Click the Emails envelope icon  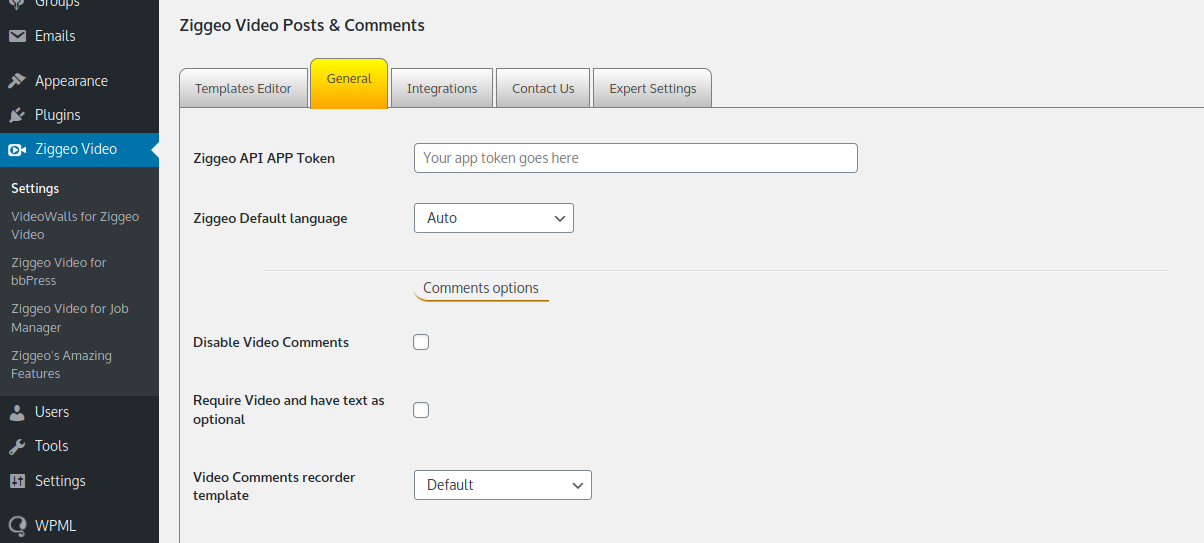tap(17, 36)
